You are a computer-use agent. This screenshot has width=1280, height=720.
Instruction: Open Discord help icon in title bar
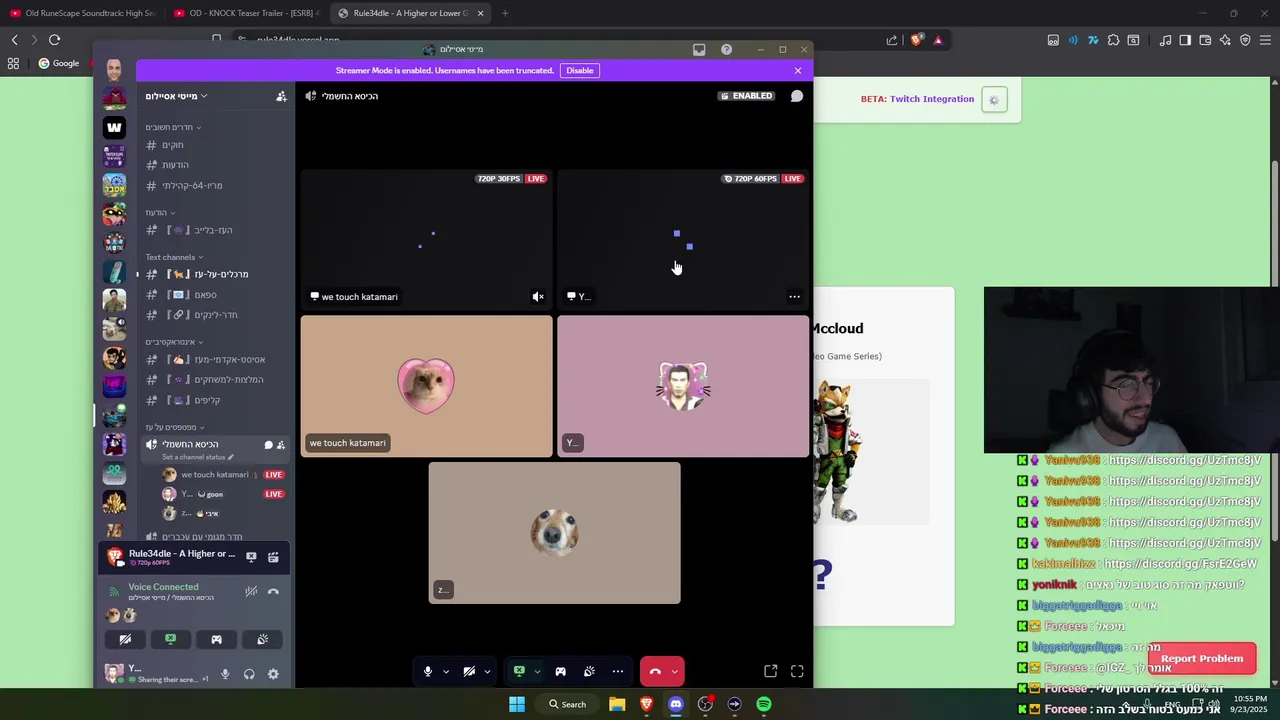(726, 49)
